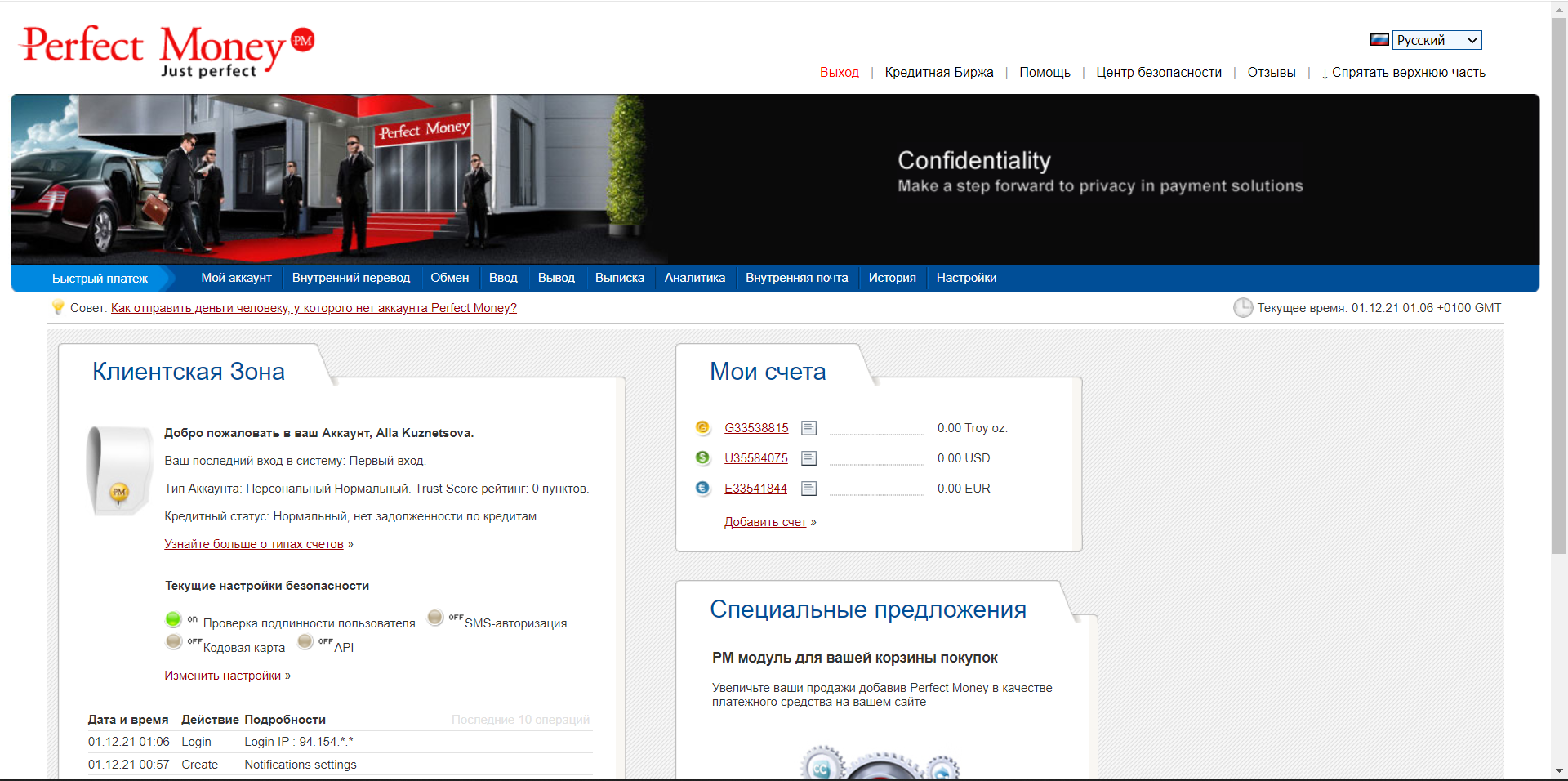Image resolution: width=1568 pixels, height=781 pixels.
Task: Open the Русский language dropdown
Action: click(1437, 40)
